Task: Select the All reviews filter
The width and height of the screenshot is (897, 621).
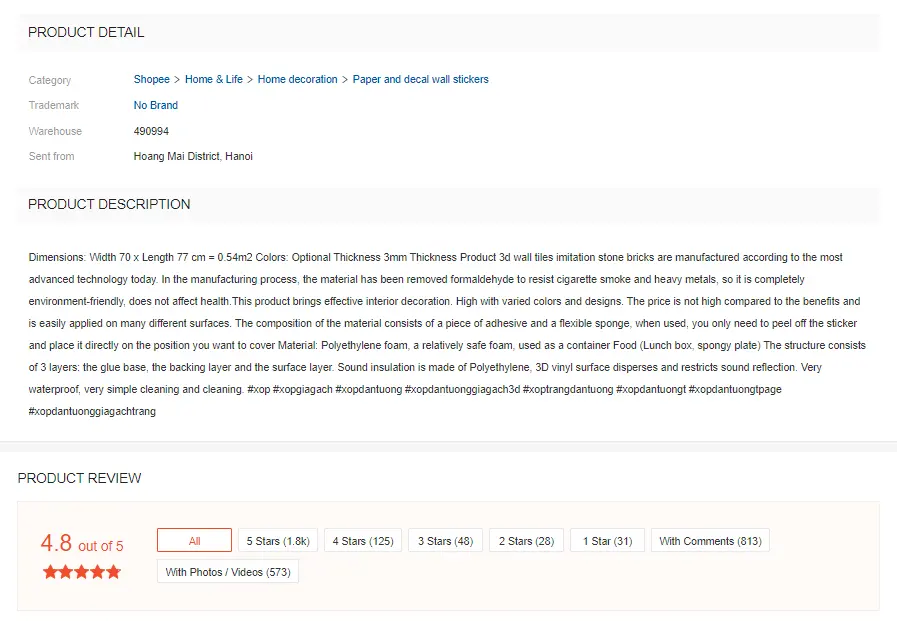Action: point(195,540)
